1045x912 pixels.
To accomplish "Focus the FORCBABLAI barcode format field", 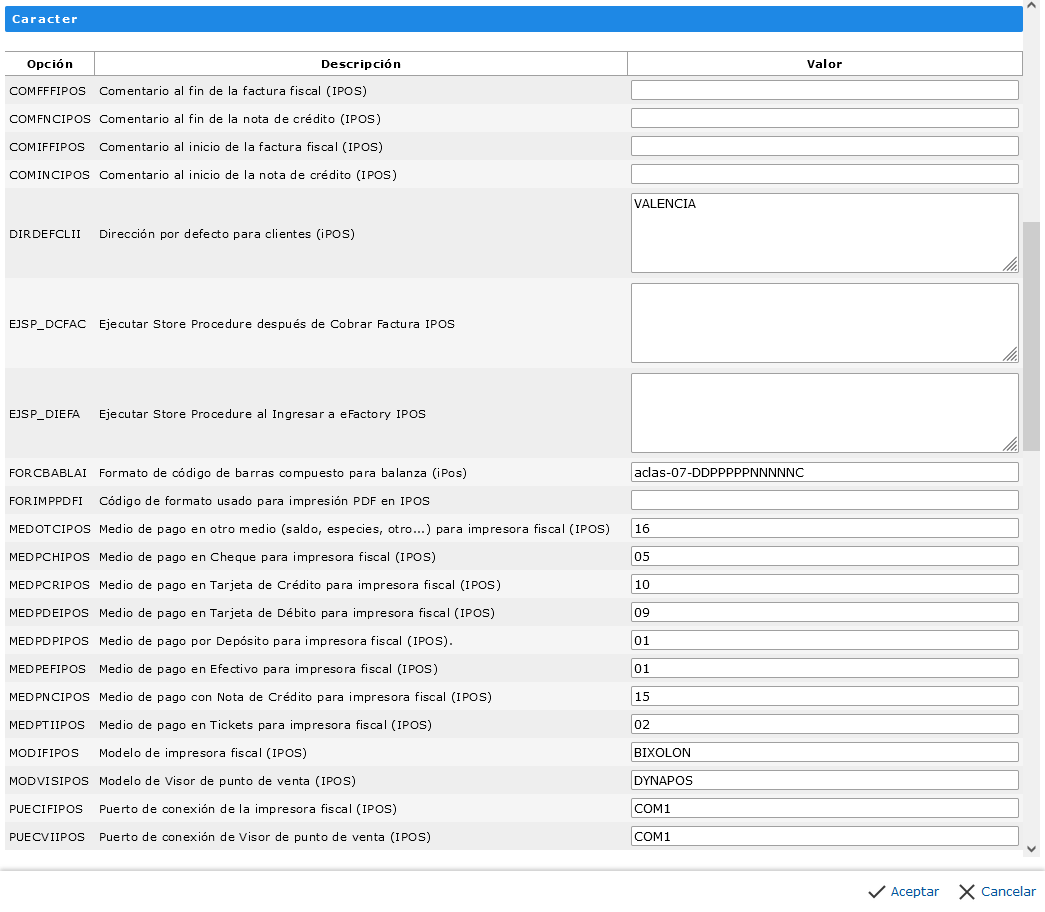I will click(824, 472).
